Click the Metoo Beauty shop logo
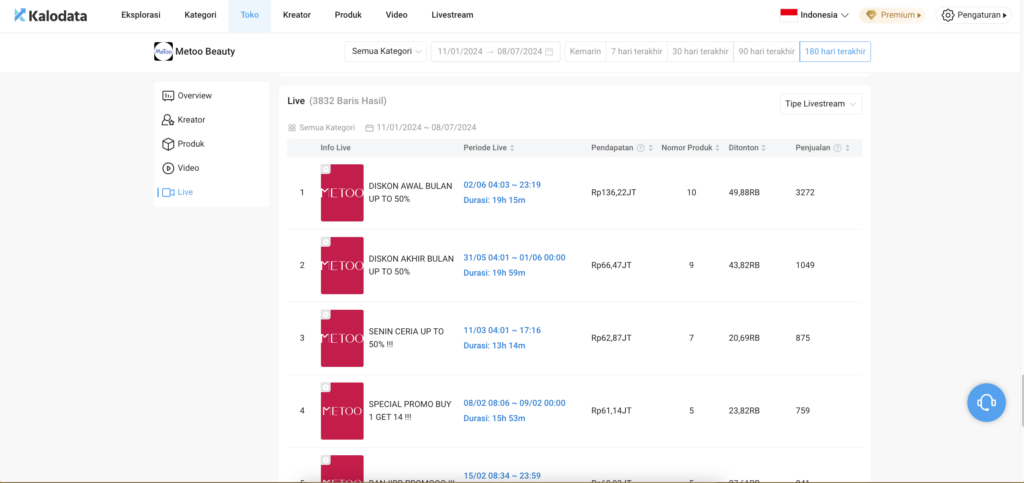Screen dimensions: 1024x483 tap(163, 52)
